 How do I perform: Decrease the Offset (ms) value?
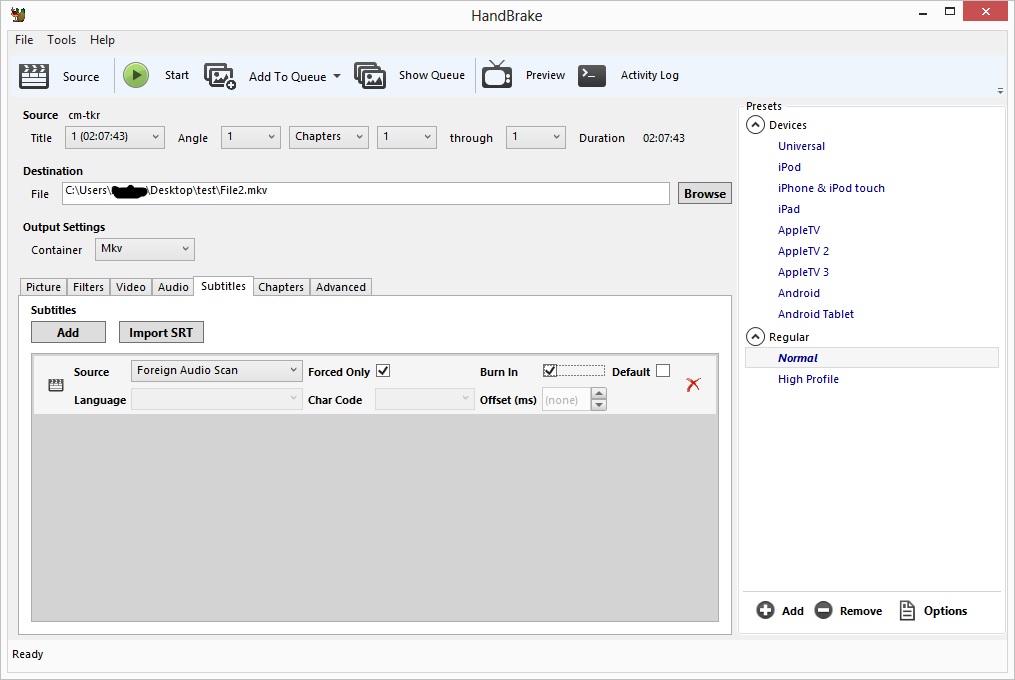pos(599,405)
